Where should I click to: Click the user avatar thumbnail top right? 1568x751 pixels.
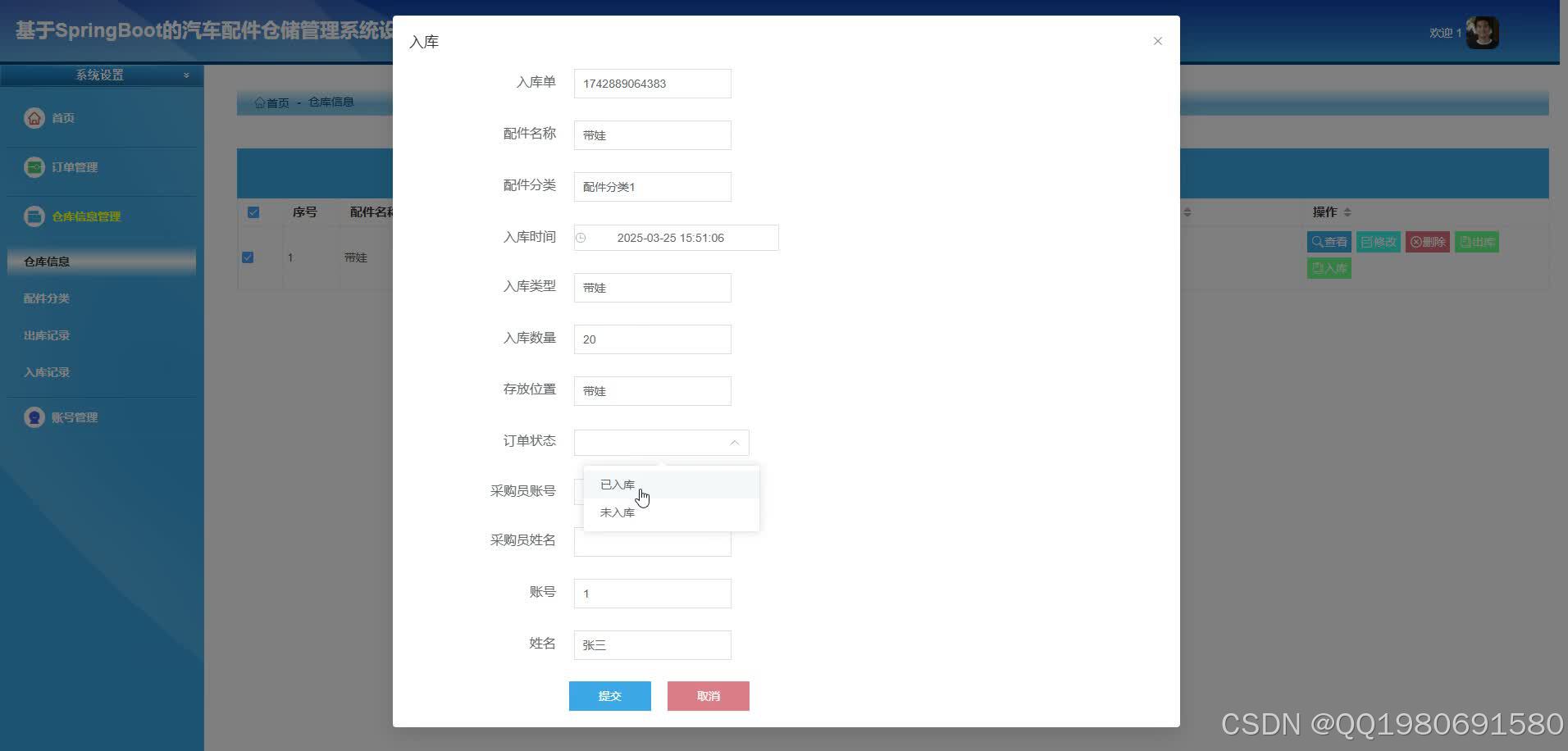[x=1483, y=32]
